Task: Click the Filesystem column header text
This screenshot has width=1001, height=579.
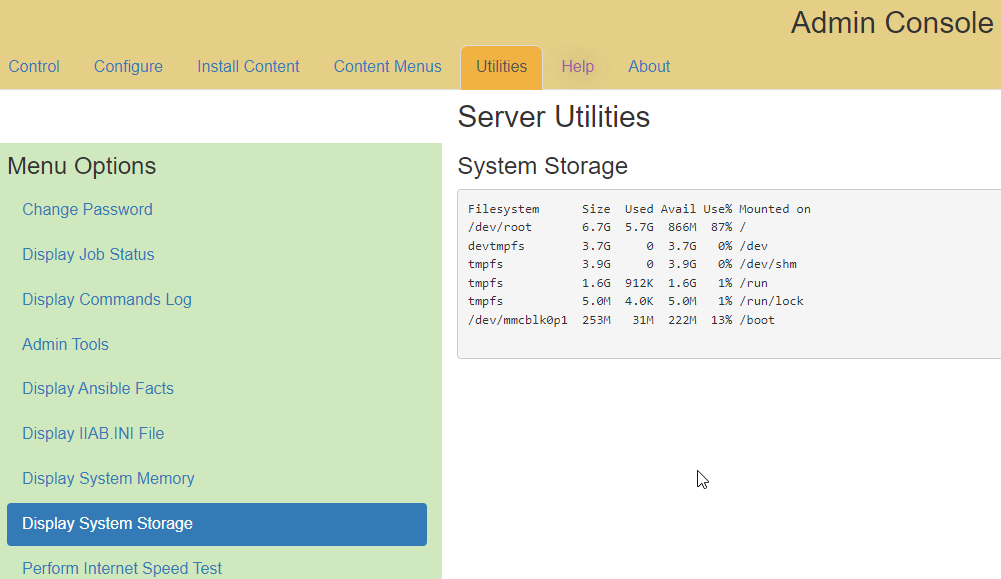Action: tap(504, 209)
